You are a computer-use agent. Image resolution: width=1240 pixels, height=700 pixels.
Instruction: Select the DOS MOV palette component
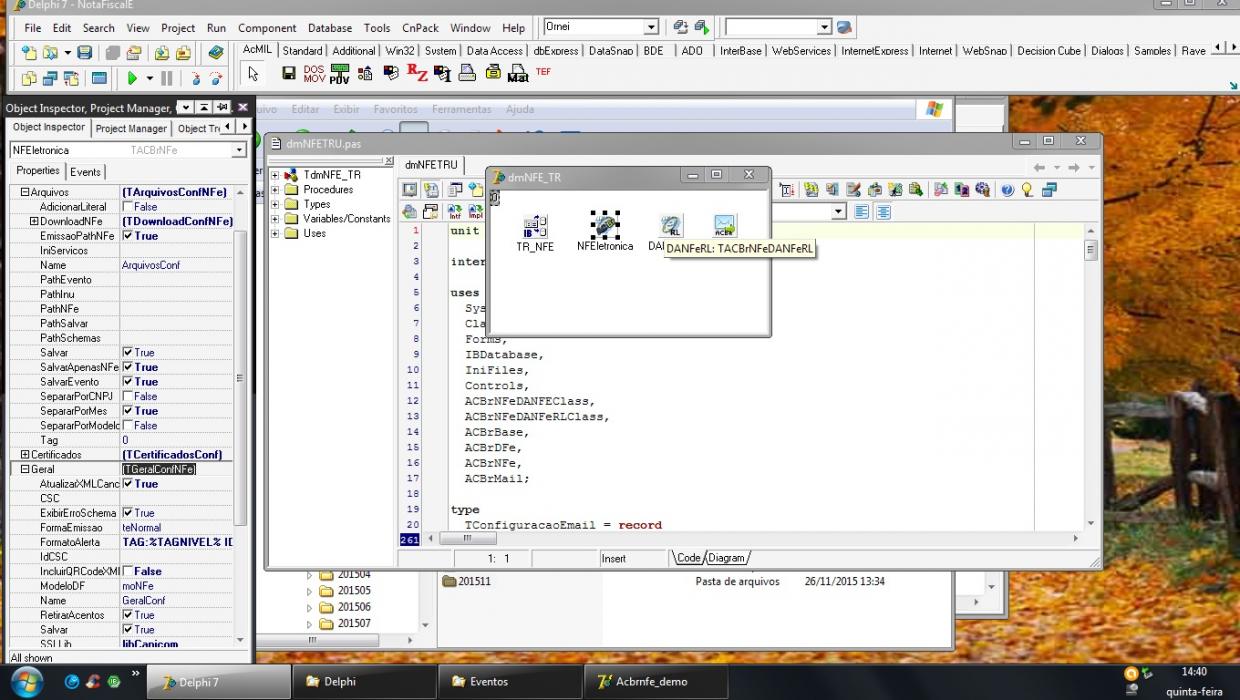314,73
